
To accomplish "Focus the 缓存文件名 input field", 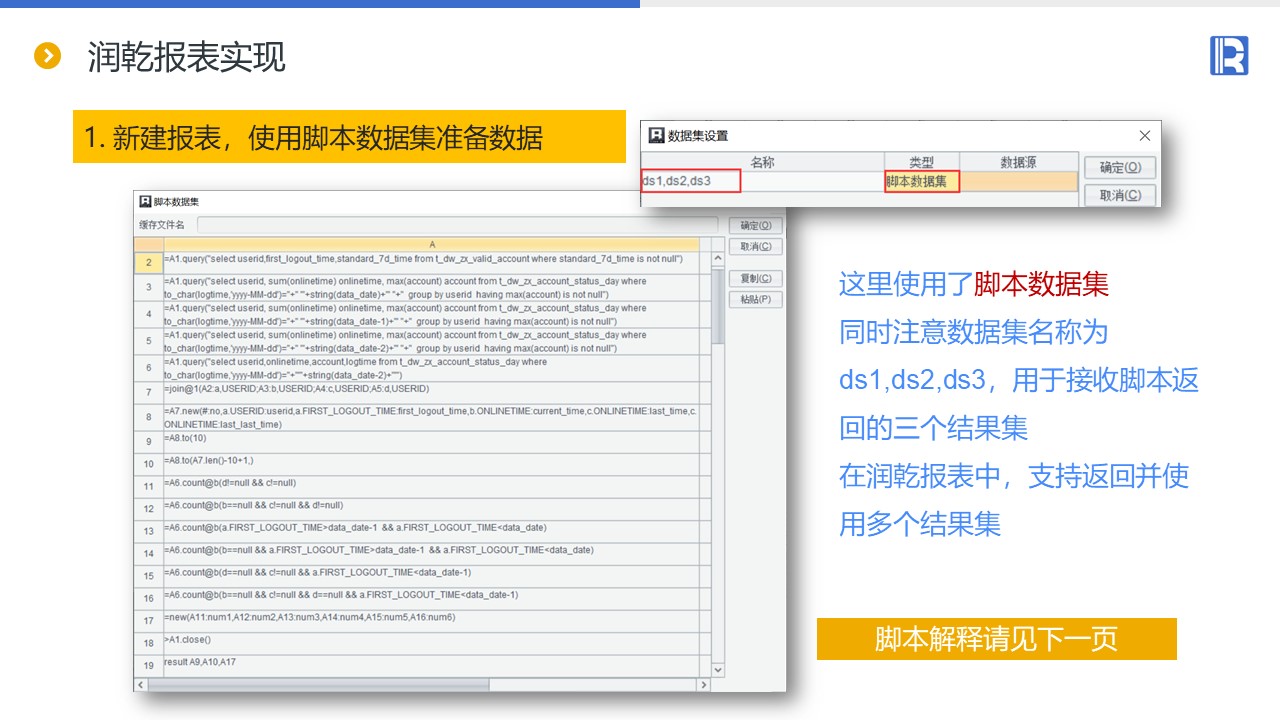I will coord(456,225).
